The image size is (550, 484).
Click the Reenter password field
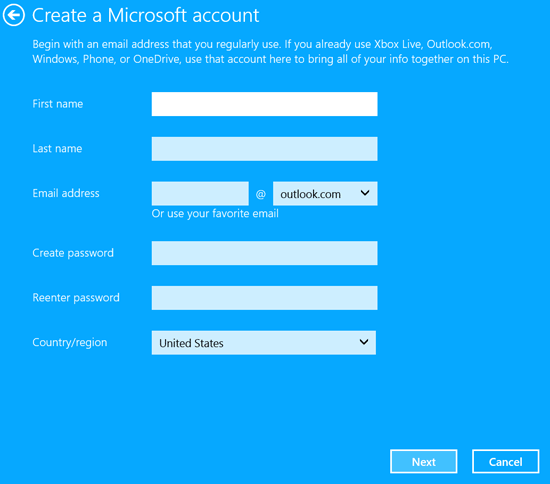tap(264, 298)
